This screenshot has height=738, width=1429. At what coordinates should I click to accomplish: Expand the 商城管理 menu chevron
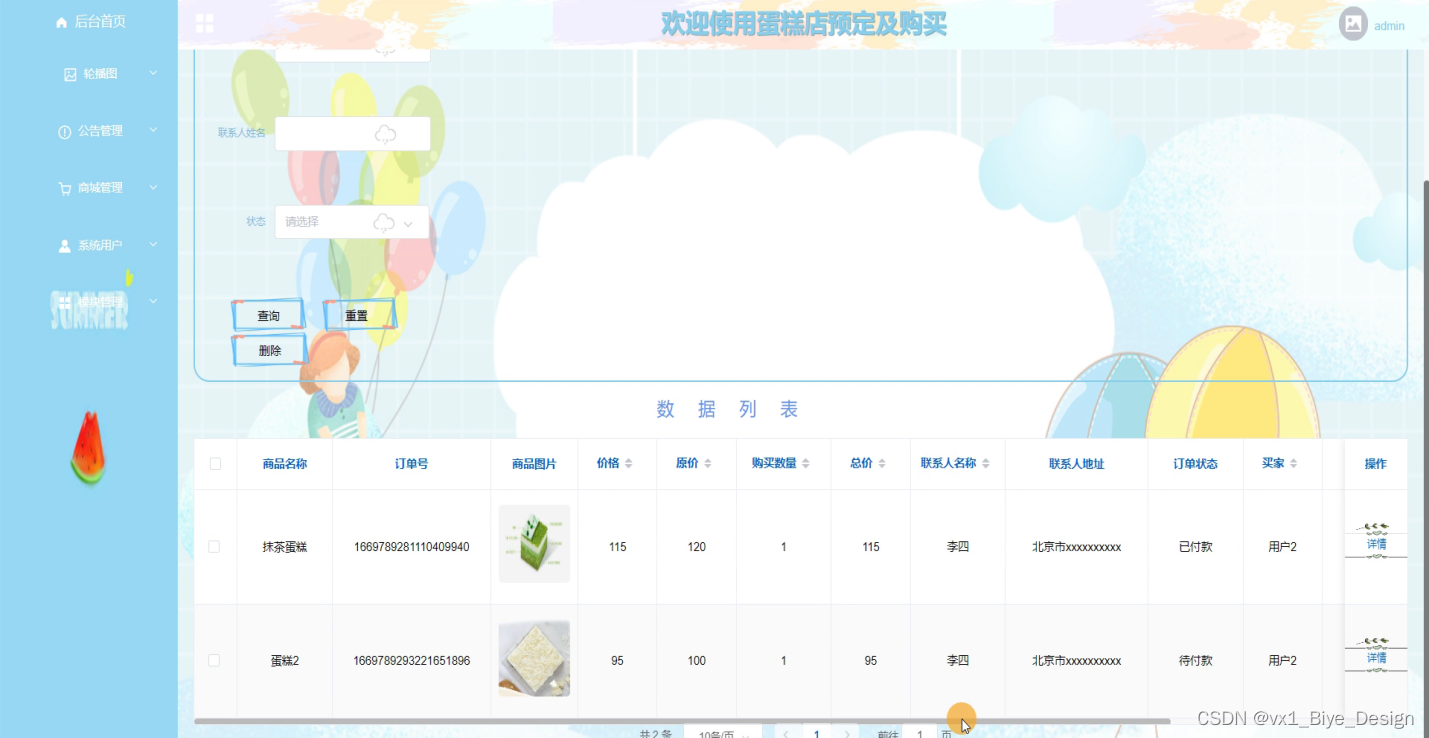point(153,187)
